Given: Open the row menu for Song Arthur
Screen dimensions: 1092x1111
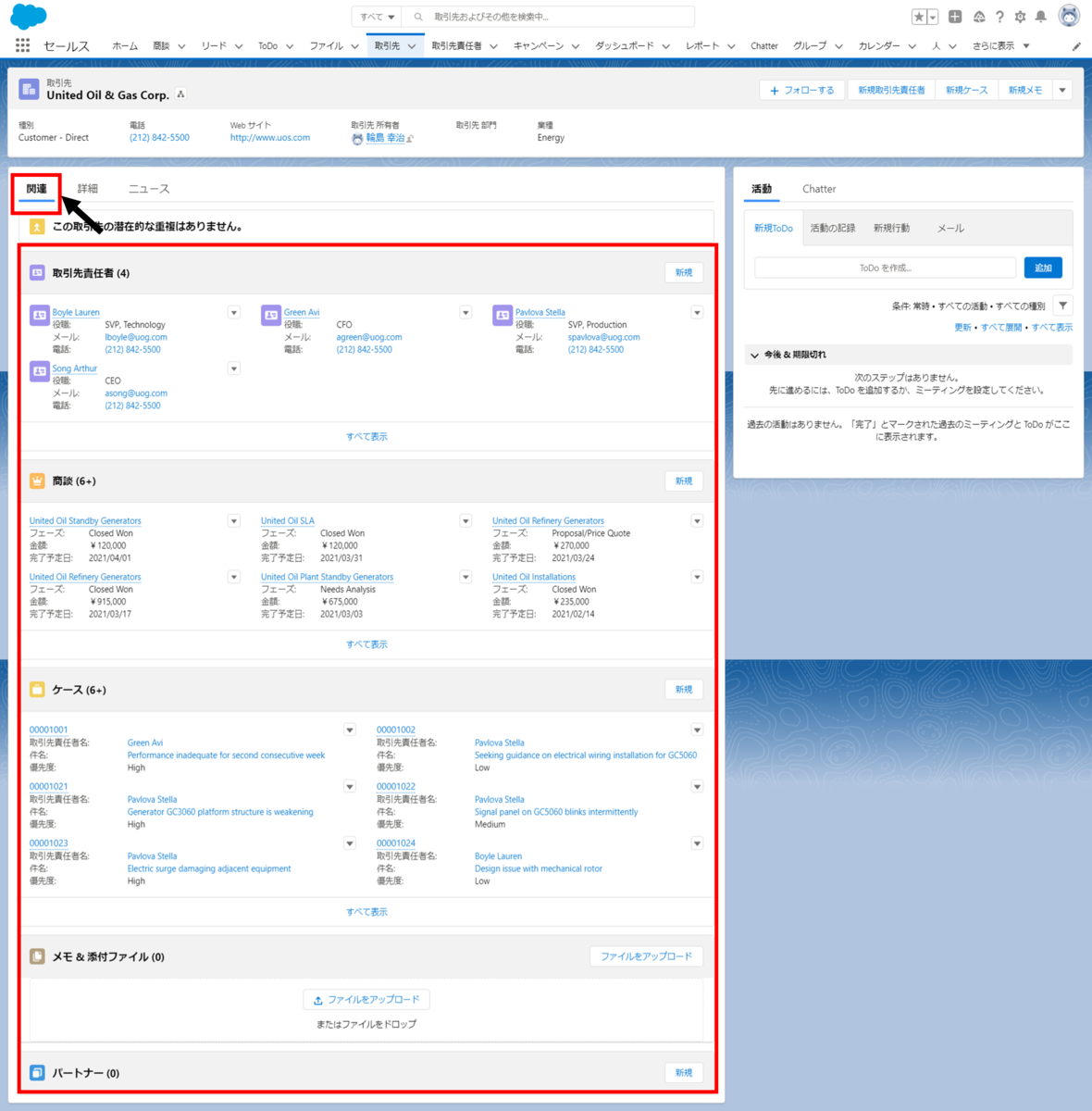Looking at the screenshot, I should tap(234, 368).
